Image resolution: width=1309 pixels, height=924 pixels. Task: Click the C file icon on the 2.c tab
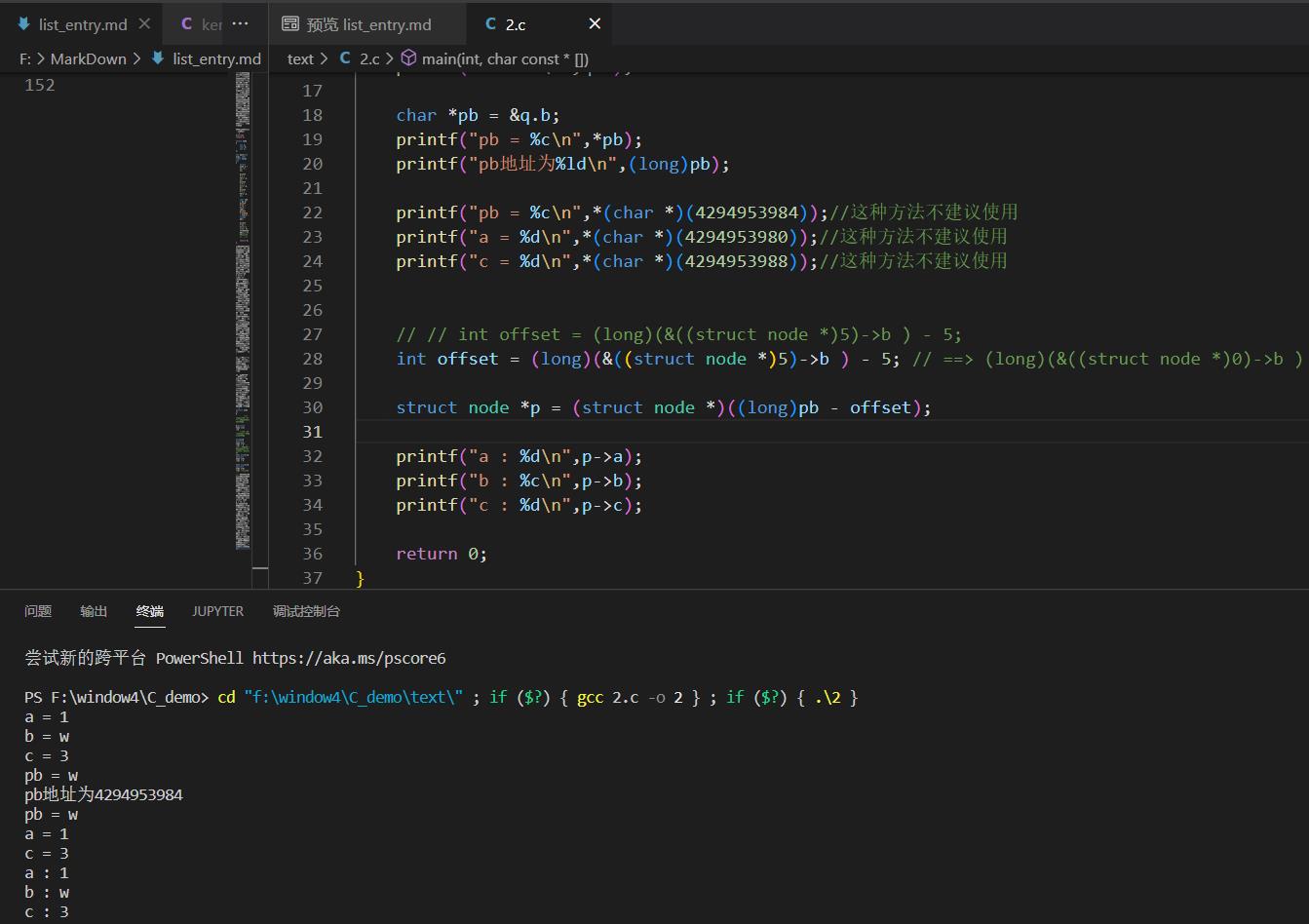(x=490, y=23)
